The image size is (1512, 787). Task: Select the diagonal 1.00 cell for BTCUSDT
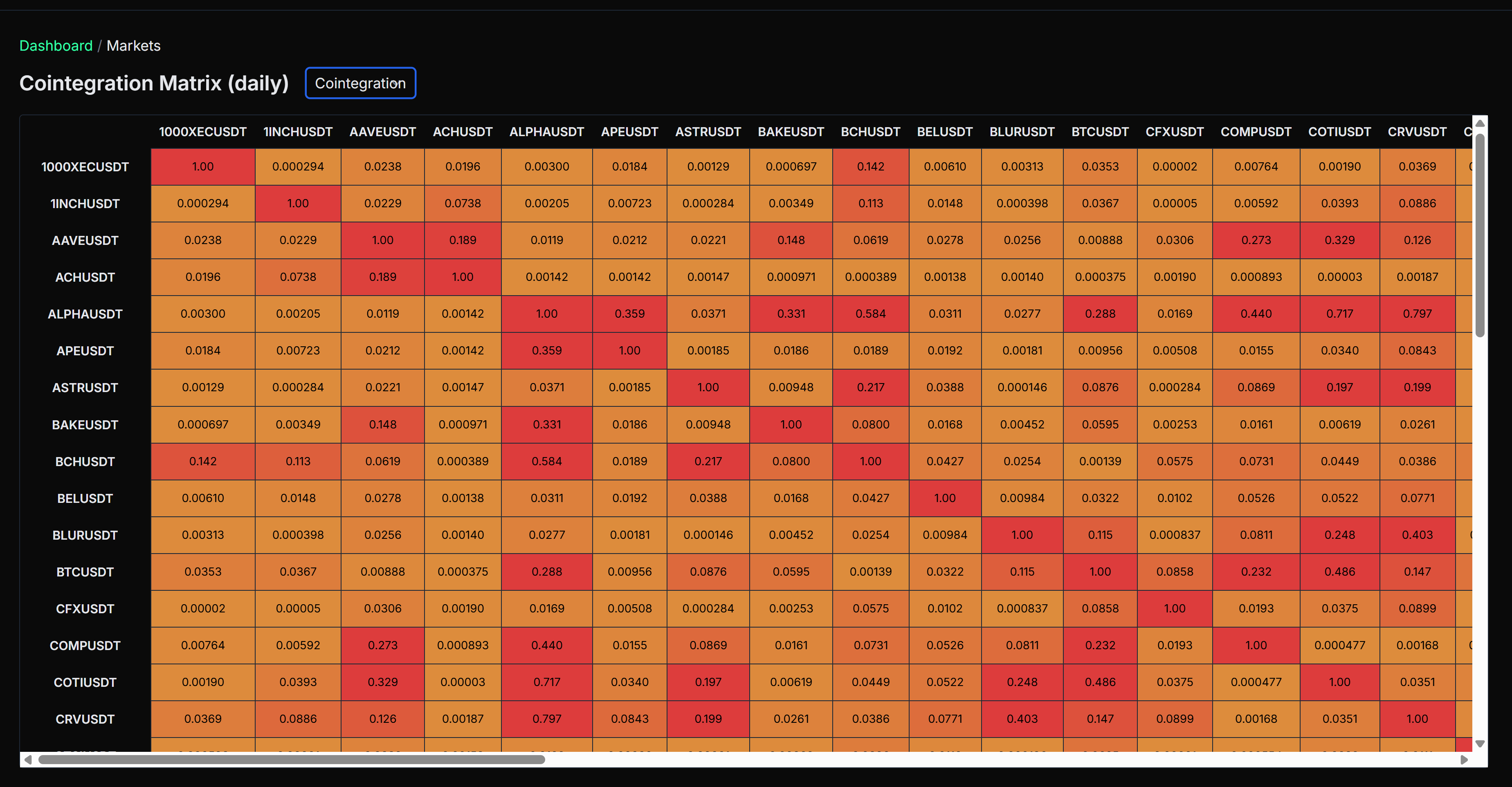1100,572
